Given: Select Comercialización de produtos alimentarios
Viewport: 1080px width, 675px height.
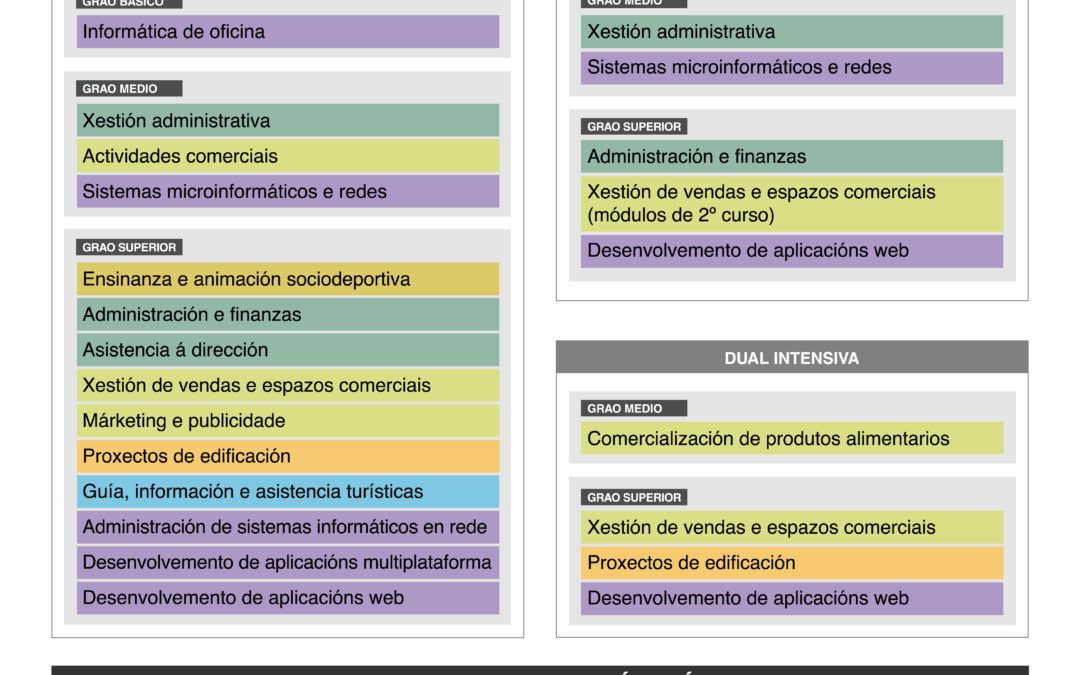Looking at the screenshot, I should click(x=792, y=439).
